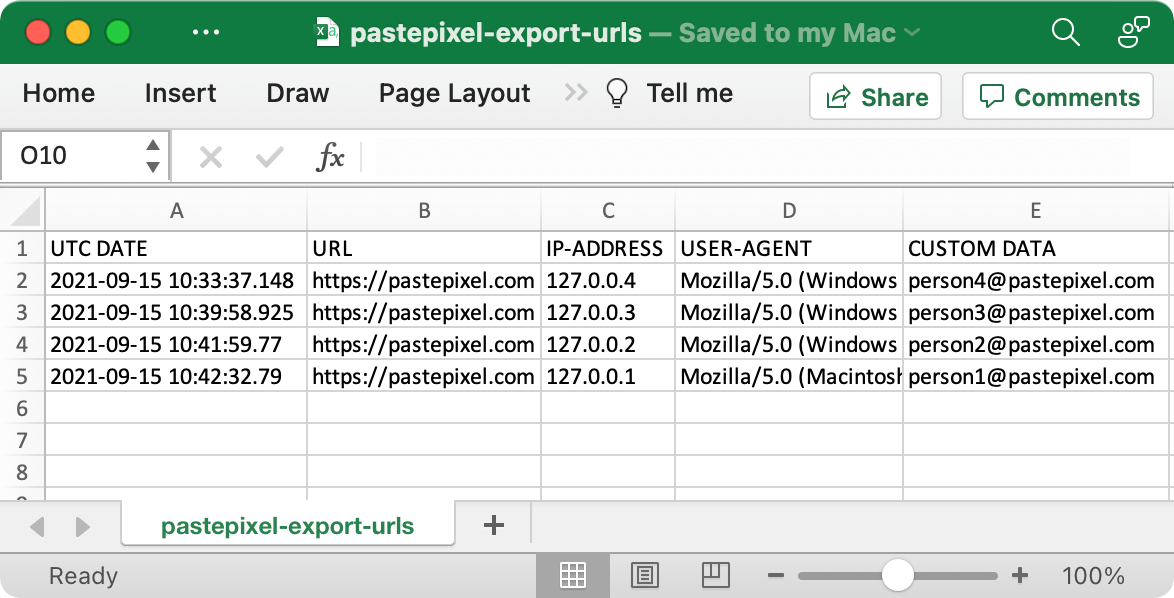The height and width of the screenshot is (598, 1174).
Task: Click the UTC DATE header cell
Action: point(177,248)
